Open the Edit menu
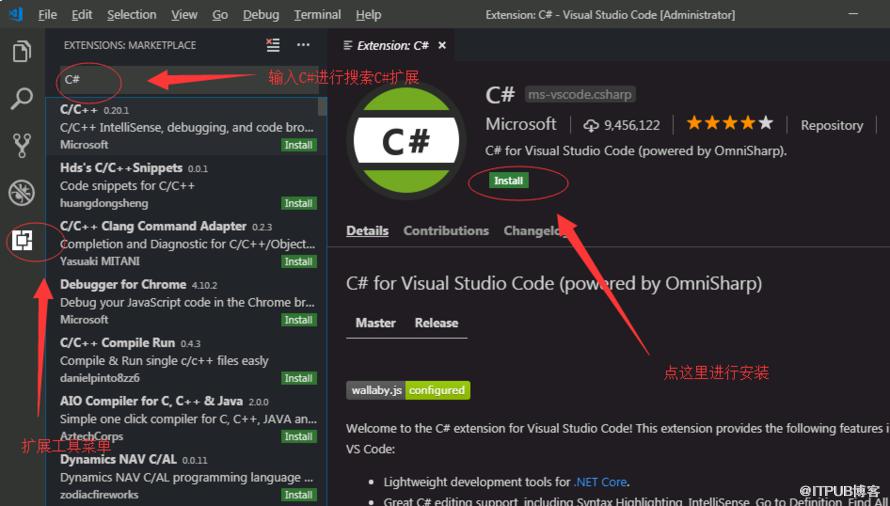The image size is (890, 506). pos(82,15)
